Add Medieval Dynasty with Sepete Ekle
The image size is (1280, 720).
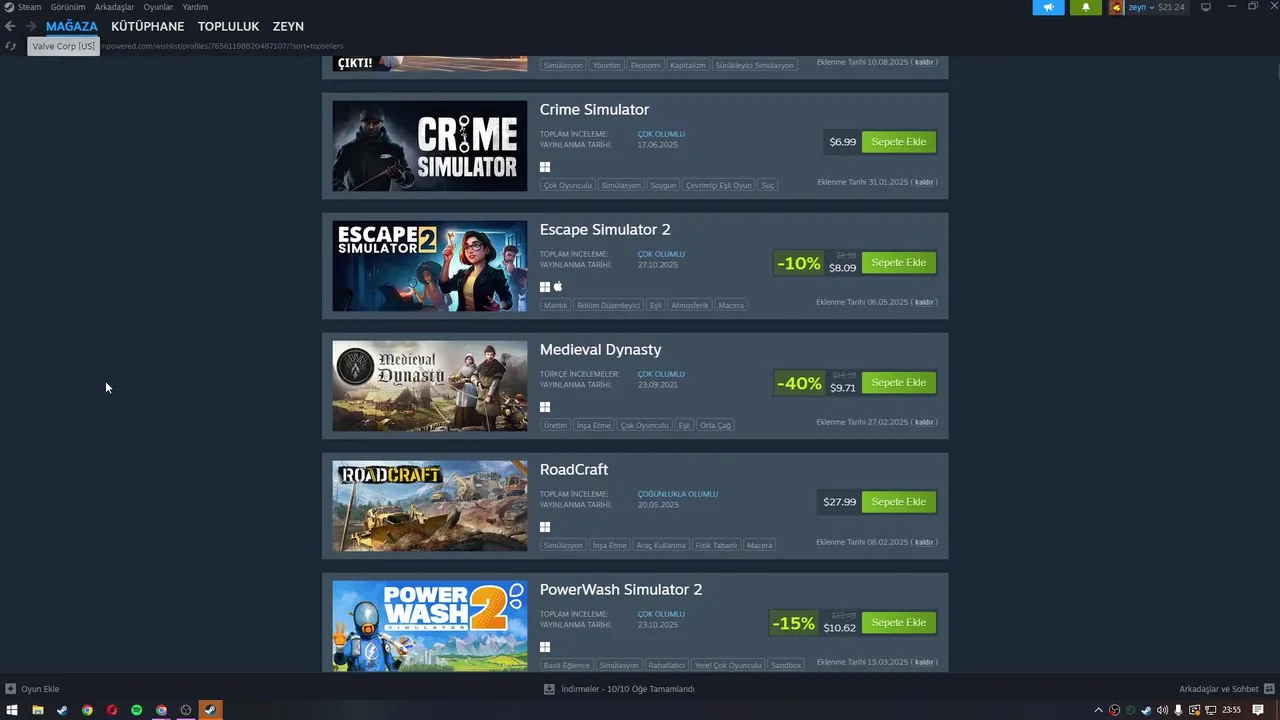pyautogui.click(x=899, y=382)
